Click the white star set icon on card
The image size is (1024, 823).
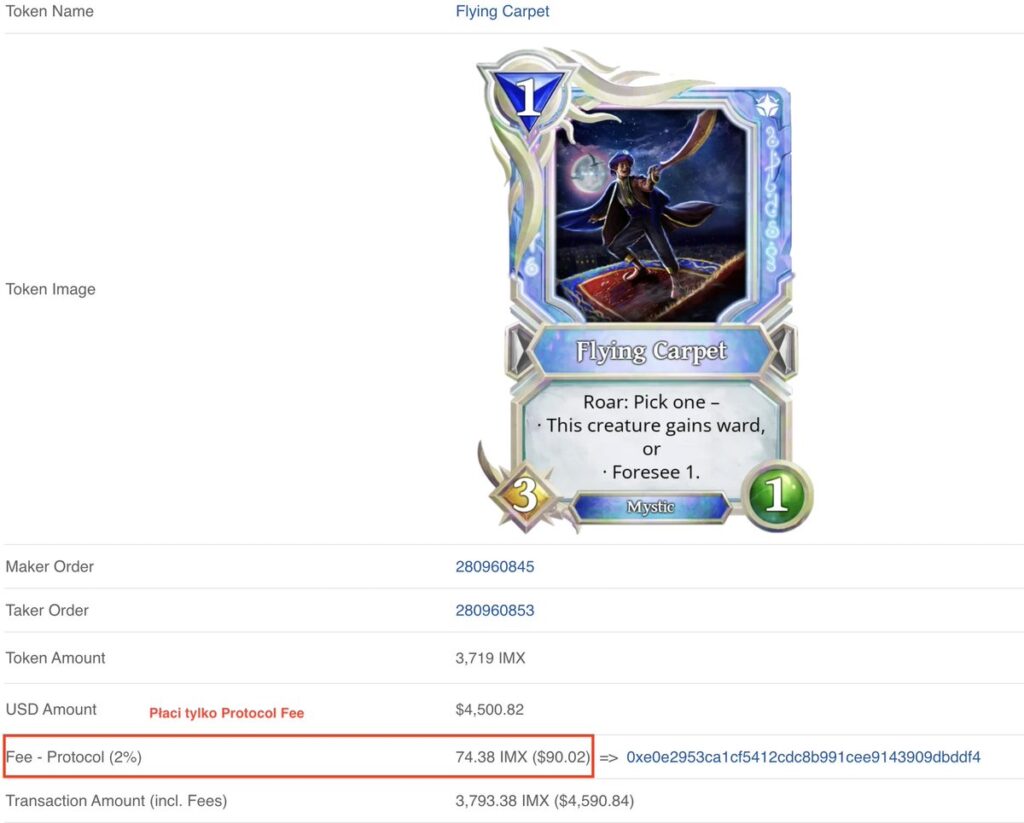click(767, 105)
